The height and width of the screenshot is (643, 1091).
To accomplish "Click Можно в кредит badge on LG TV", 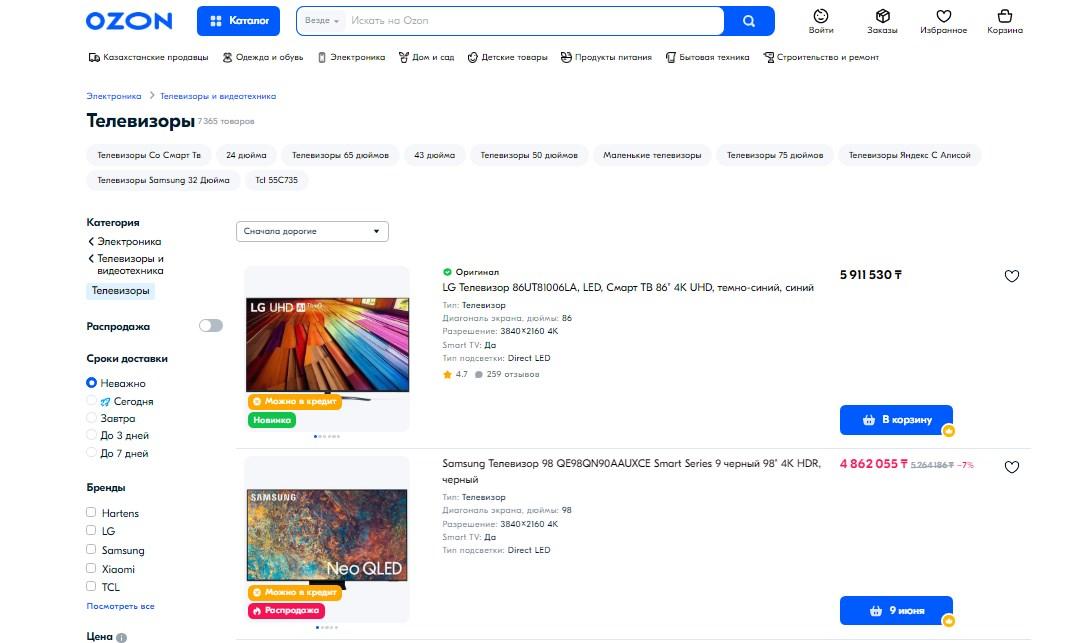I will coord(295,402).
